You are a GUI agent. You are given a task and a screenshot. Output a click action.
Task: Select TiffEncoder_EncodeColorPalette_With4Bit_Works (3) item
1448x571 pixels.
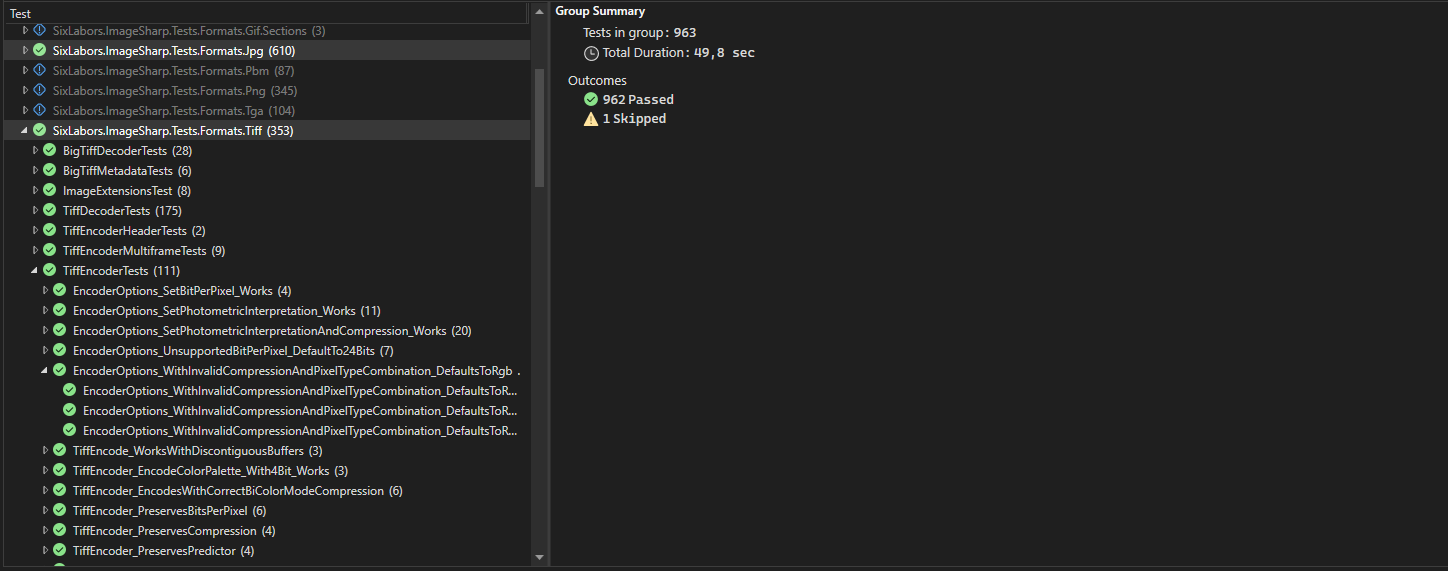(210, 470)
